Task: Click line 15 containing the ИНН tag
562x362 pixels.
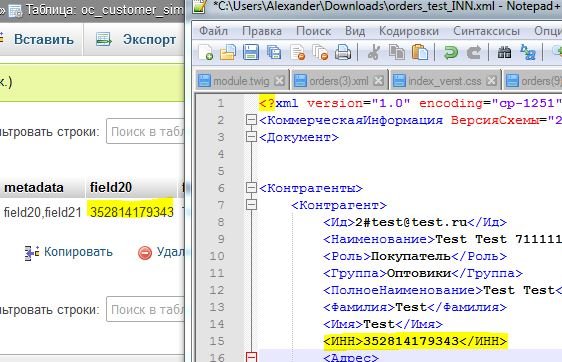Action: (x=415, y=341)
